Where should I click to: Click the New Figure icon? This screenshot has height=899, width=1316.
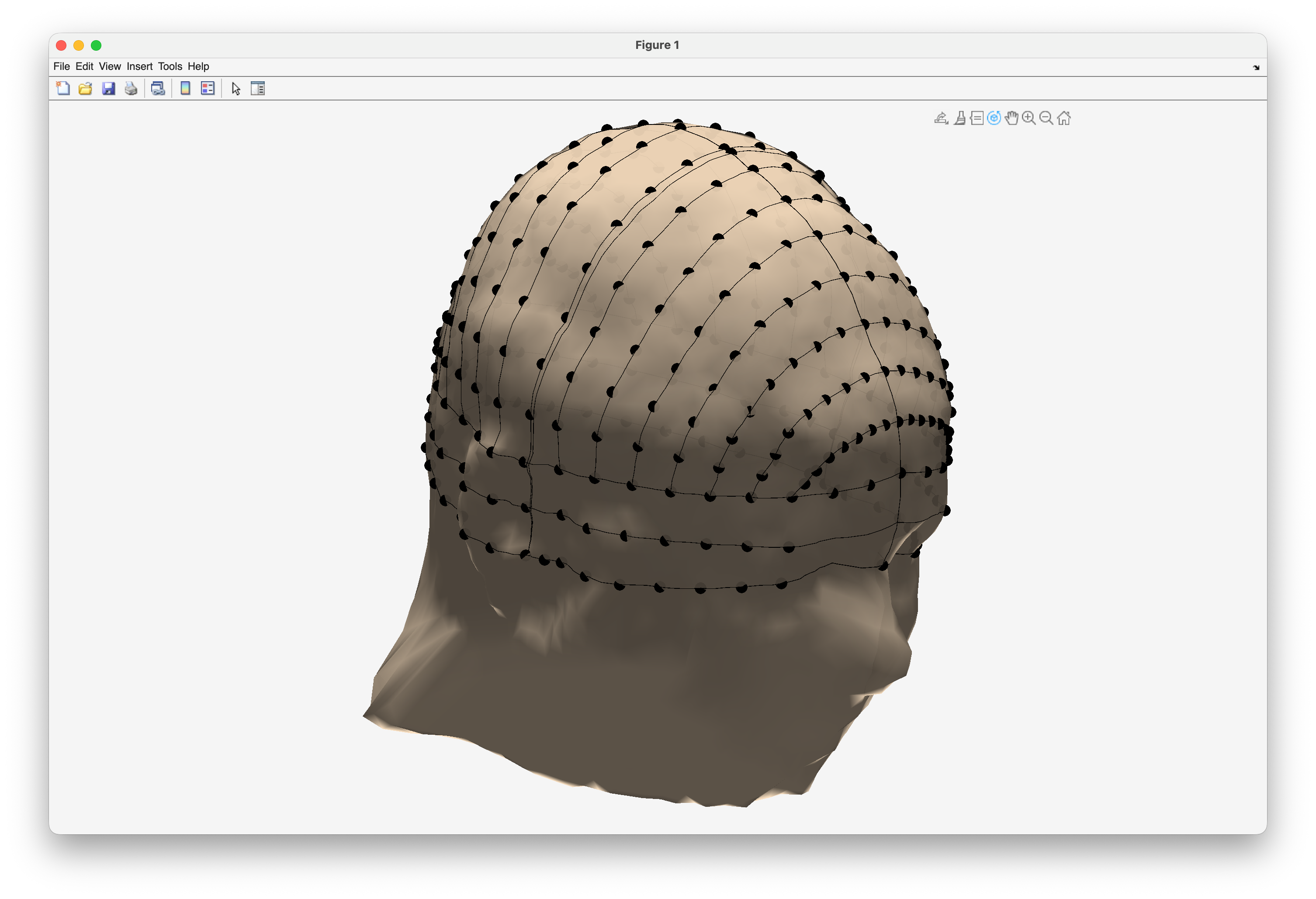pos(63,88)
